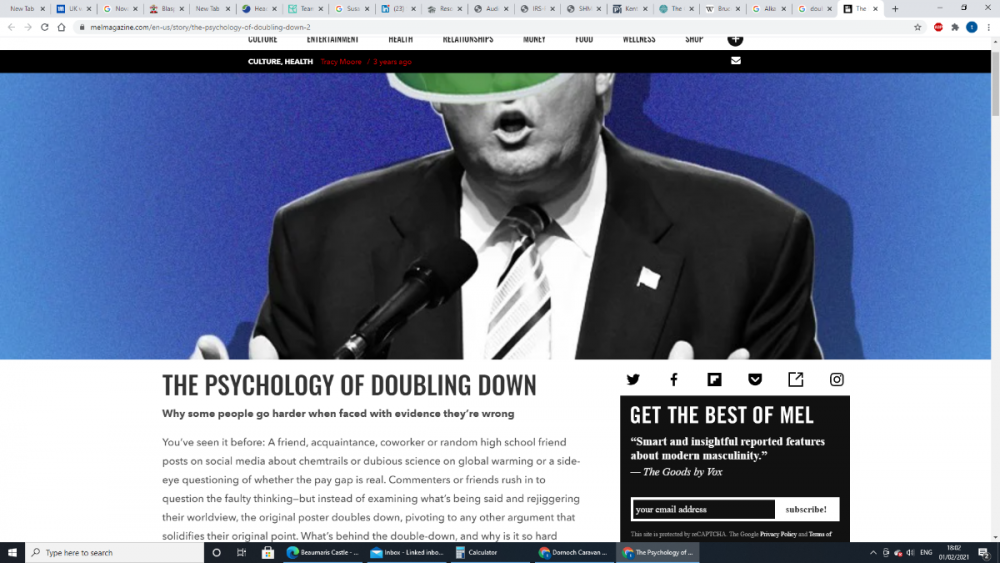Click the external share link icon
The width and height of the screenshot is (1000, 563).
coord(796,380)
